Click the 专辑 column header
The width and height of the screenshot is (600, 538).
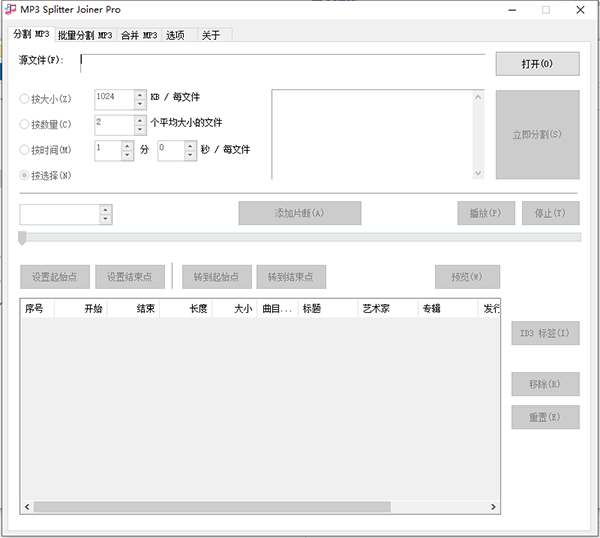(x=448, y=308)
